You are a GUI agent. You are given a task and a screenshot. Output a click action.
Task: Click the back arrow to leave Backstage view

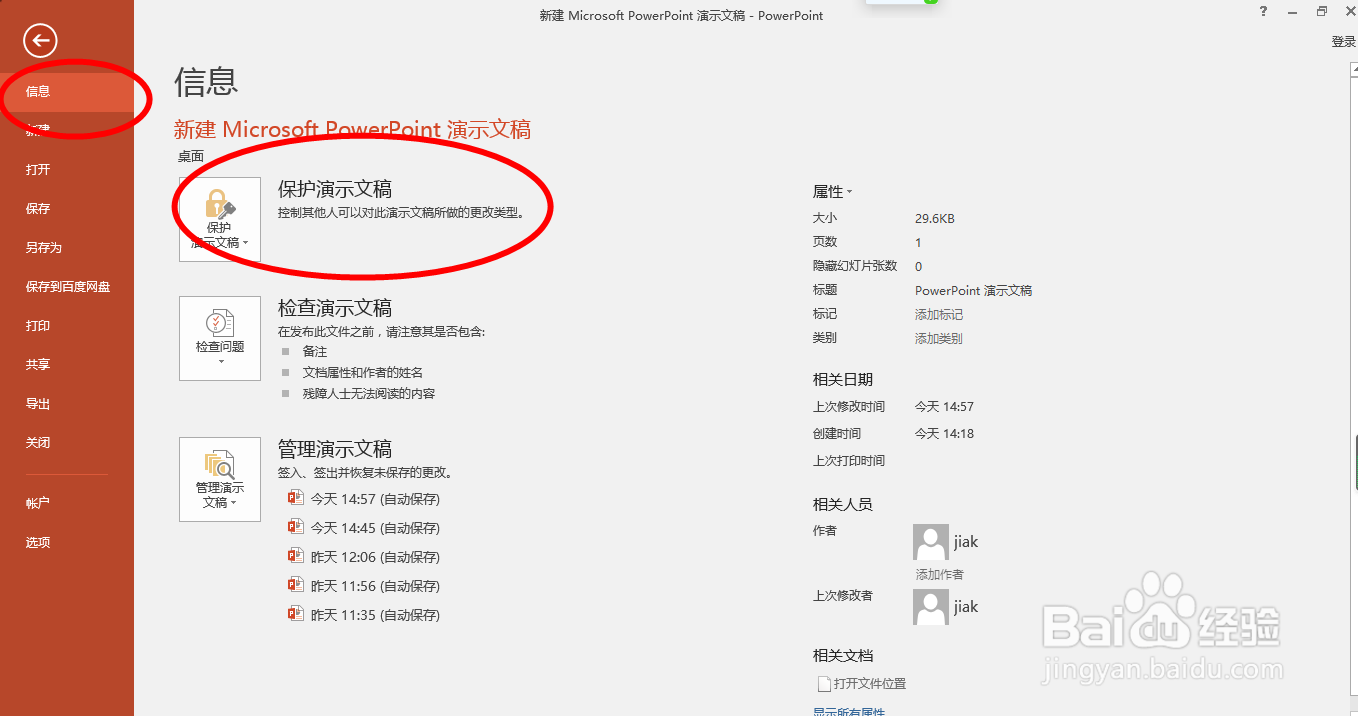click(40, 41)
